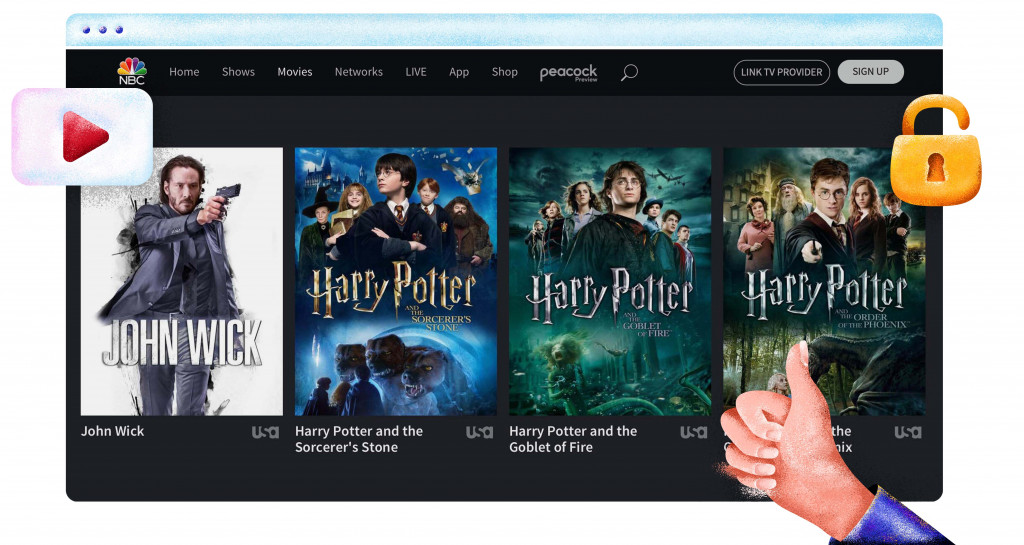The width and height of the screenshot is (1024, 545).
Task: Open the Shows menu item
Action: (x=238, y=72)
